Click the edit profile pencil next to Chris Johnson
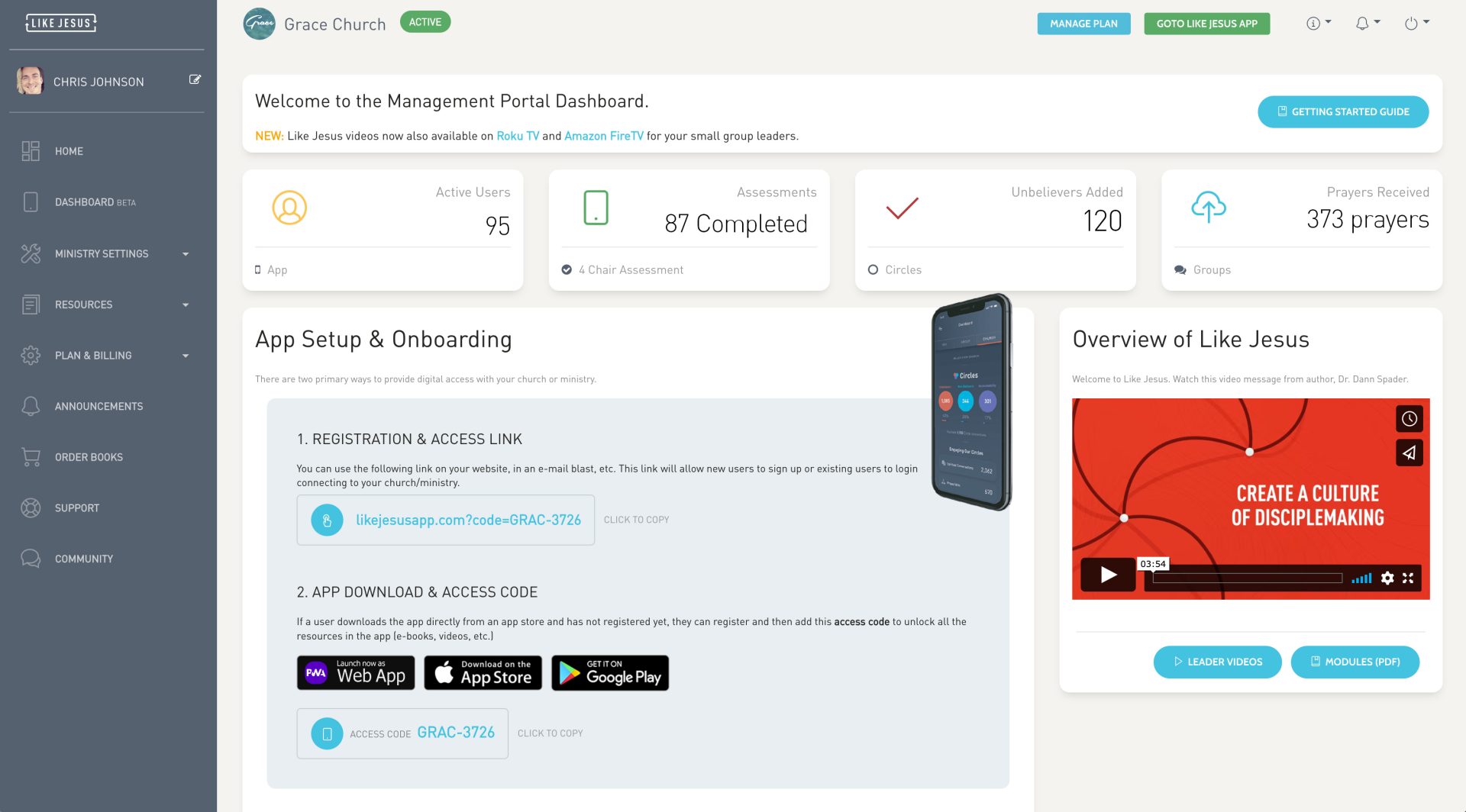The image size is (1466, 812). (195, 79)
